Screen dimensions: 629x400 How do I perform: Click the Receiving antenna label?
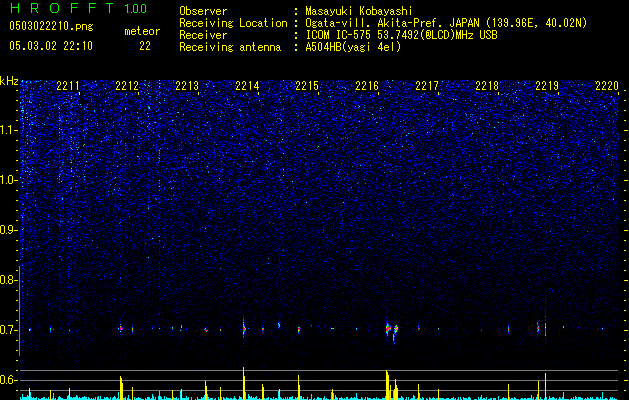pos(230,47)
